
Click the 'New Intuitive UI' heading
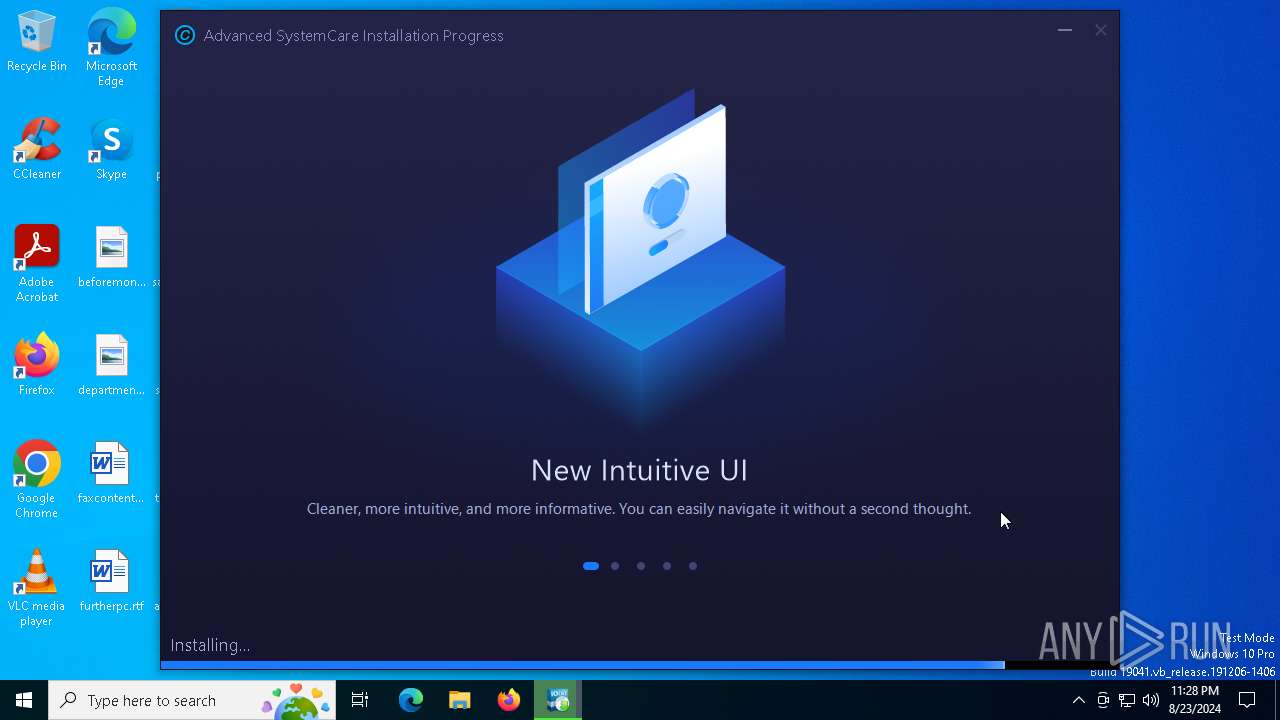click(x=639, y=470)
